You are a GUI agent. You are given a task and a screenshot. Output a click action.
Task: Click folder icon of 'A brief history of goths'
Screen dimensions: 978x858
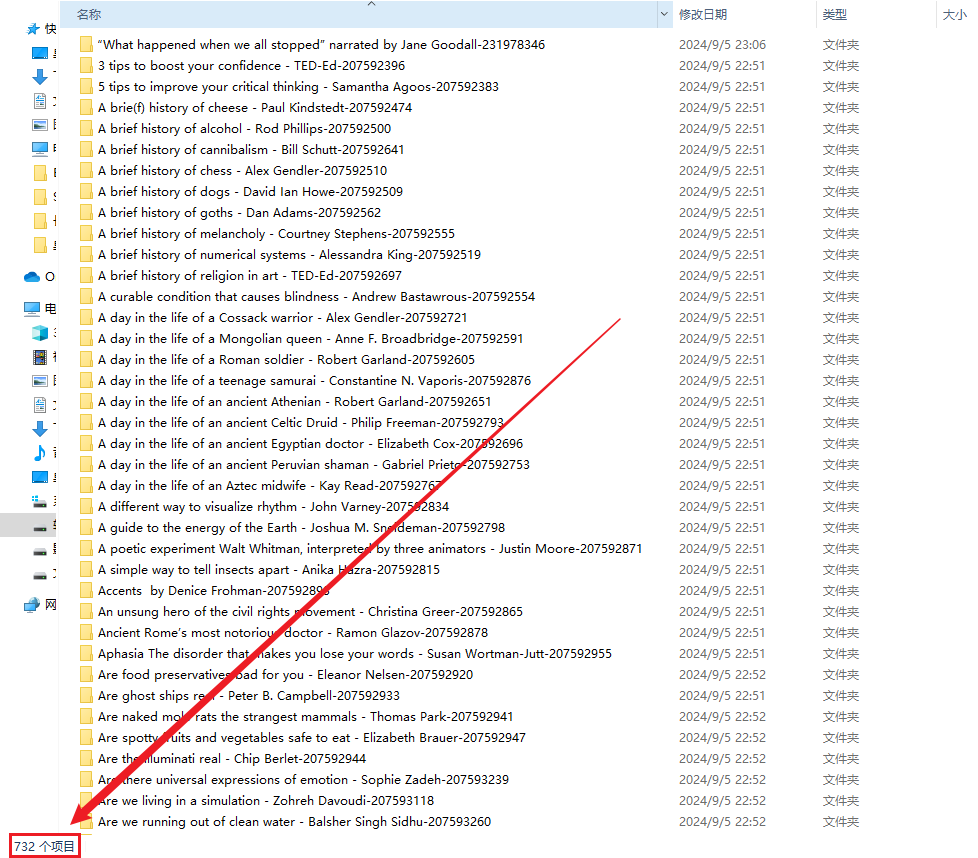86,213
